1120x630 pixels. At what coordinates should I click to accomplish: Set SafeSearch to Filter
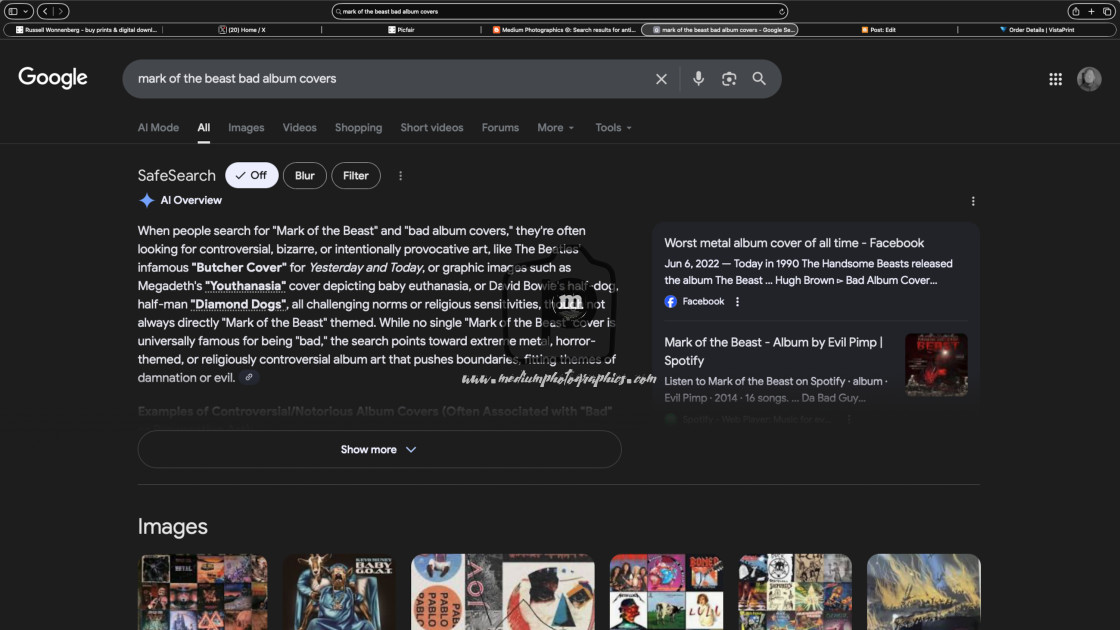coord(356,176)
